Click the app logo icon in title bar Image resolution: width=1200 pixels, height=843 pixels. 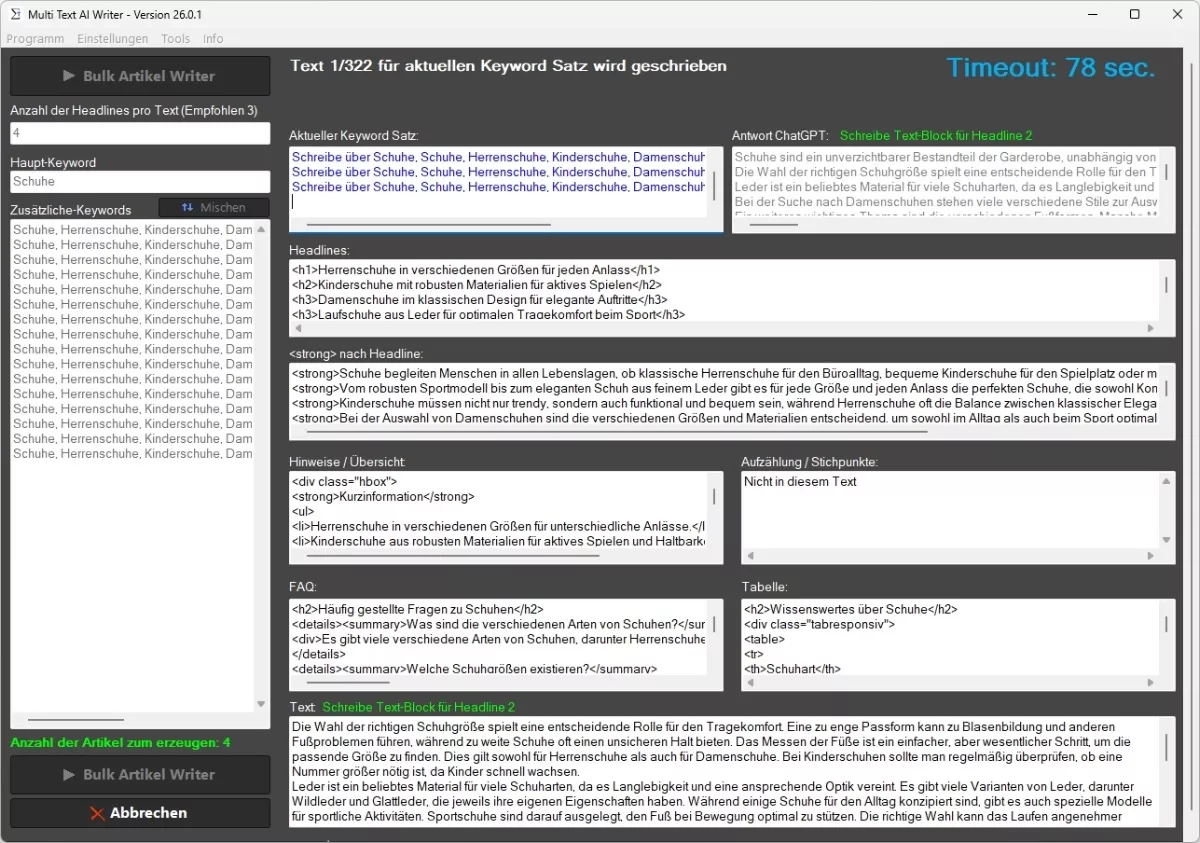[14, 14]
